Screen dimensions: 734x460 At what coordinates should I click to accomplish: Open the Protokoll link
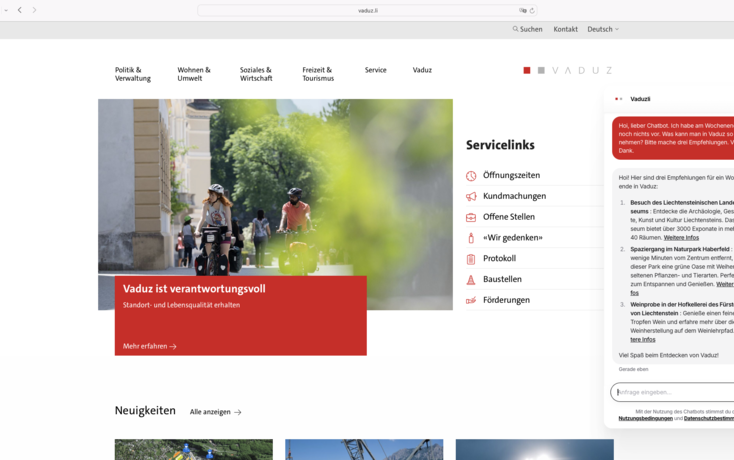point(499,258)
